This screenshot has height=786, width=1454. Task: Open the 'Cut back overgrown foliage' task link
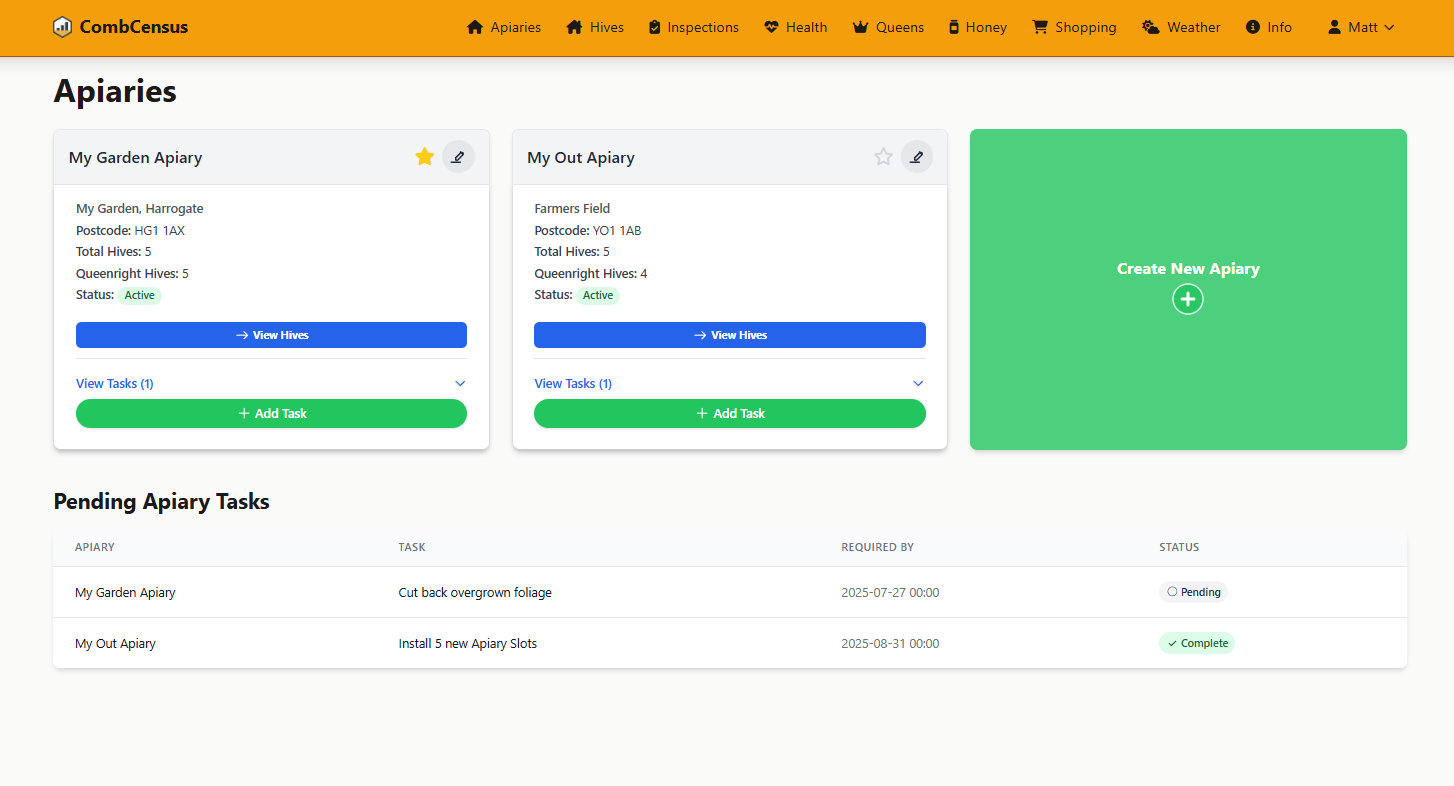pyautogui.click(x=475, y=592)
